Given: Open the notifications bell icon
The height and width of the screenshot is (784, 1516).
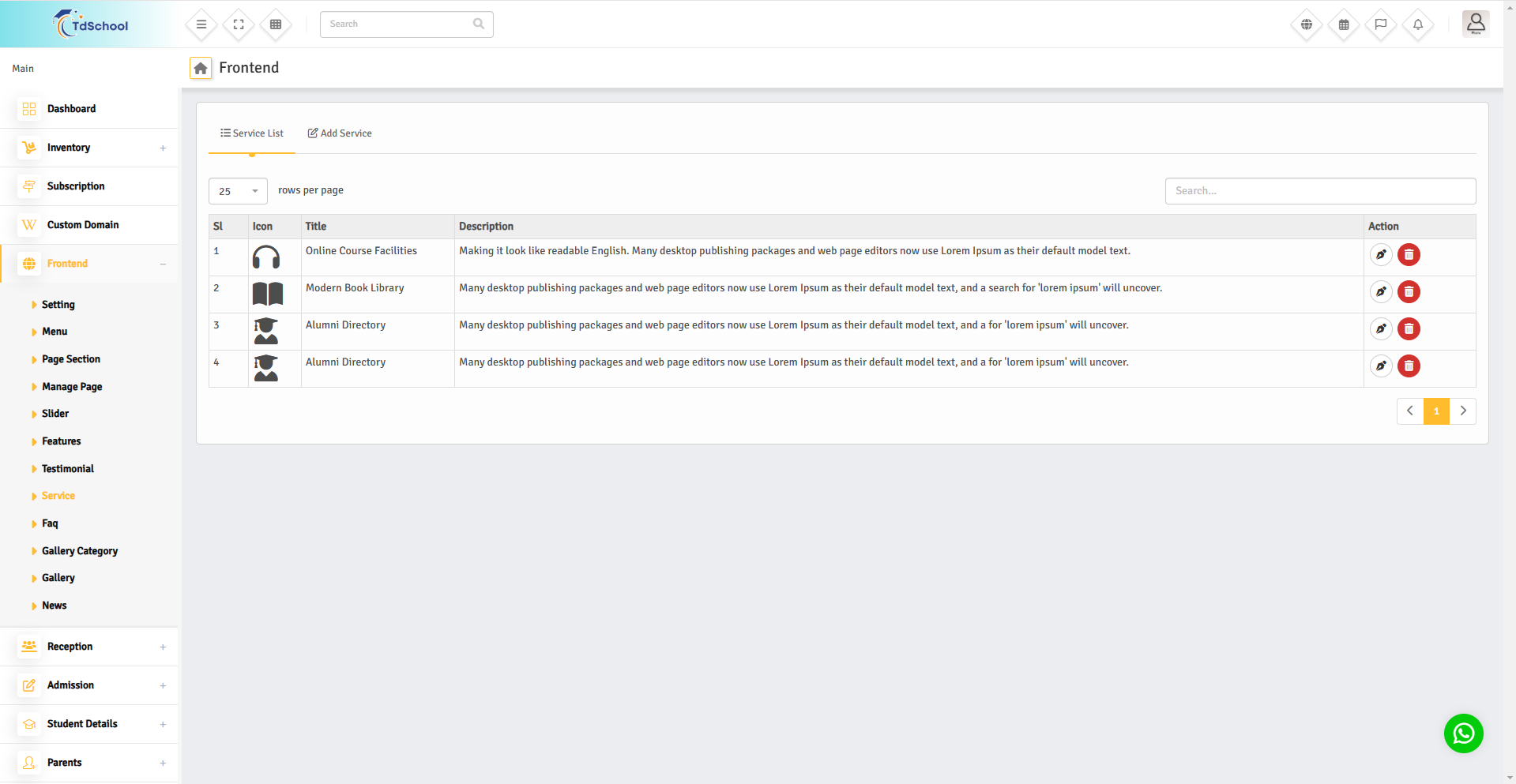Looking at the screenshot, I should [1418, 24].
